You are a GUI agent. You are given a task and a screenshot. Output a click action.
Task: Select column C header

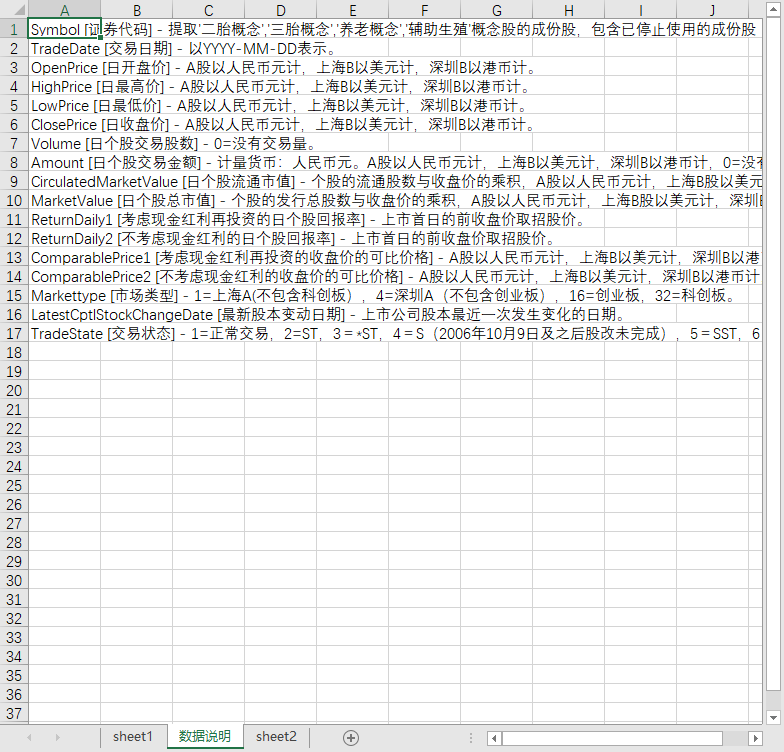(208, 10)
